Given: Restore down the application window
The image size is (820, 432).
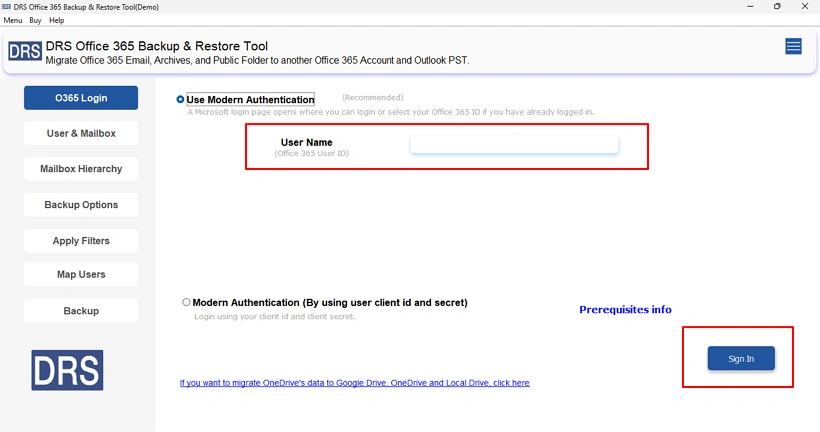Looking at the screenshot, I should tap(777, 6).
